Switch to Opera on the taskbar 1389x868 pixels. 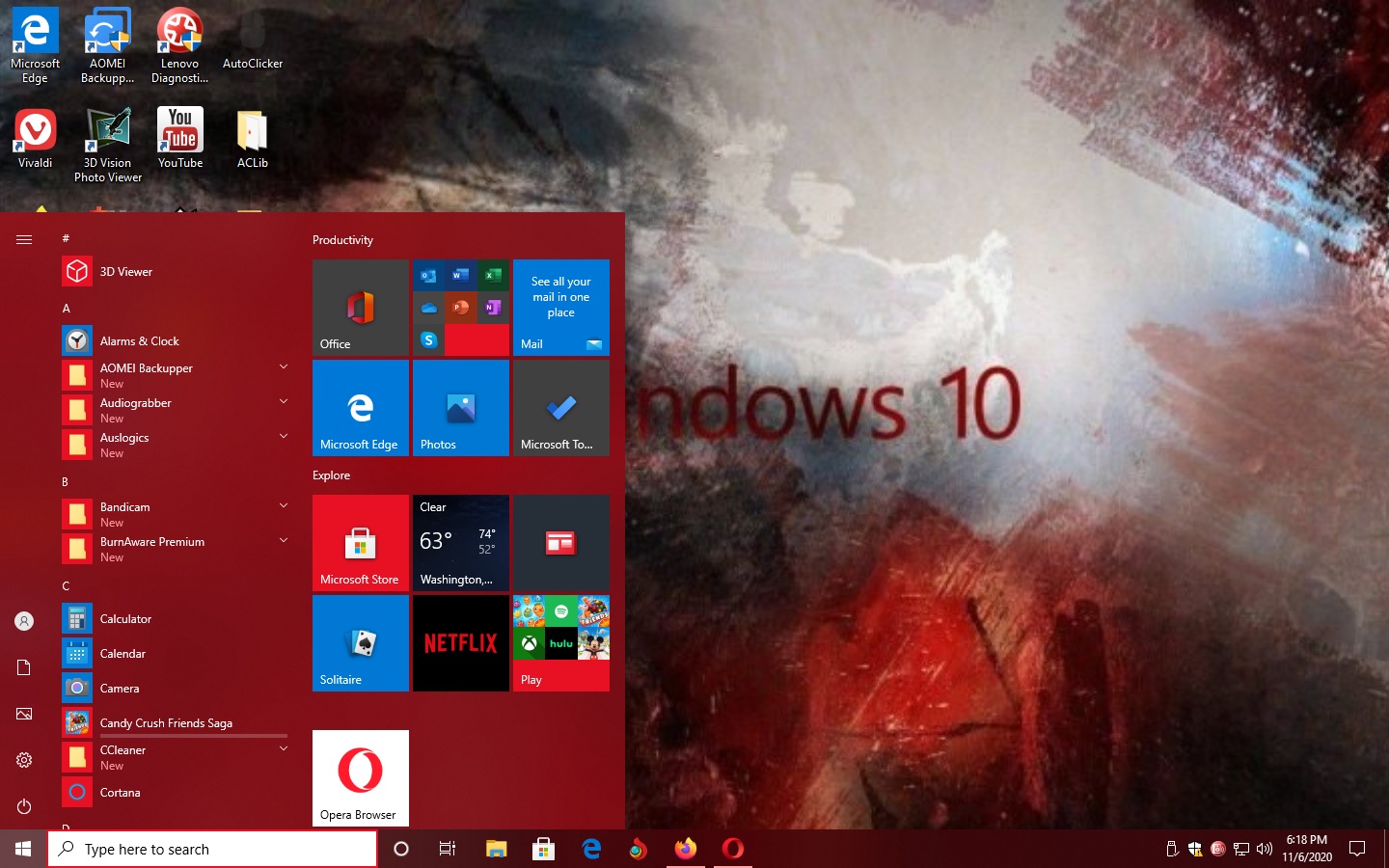coord(733,849)
